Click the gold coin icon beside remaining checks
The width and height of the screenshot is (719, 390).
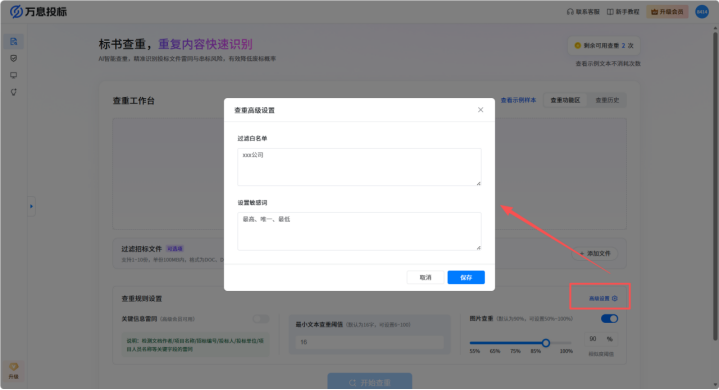tap(577, 45)
